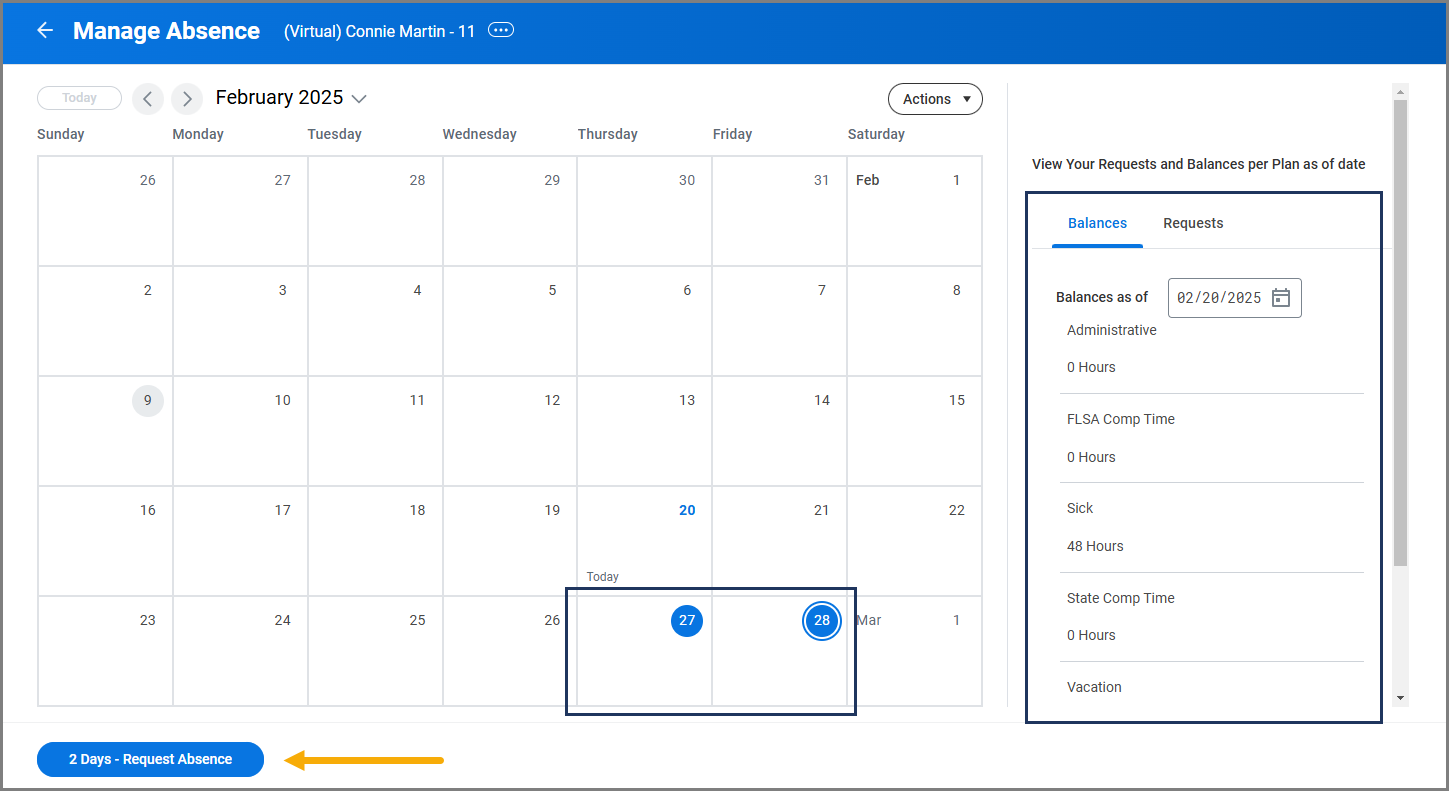Go to previous month arrow
Image resolution: width=1449 pixels, height=791 pixels.
pos(148,99)
